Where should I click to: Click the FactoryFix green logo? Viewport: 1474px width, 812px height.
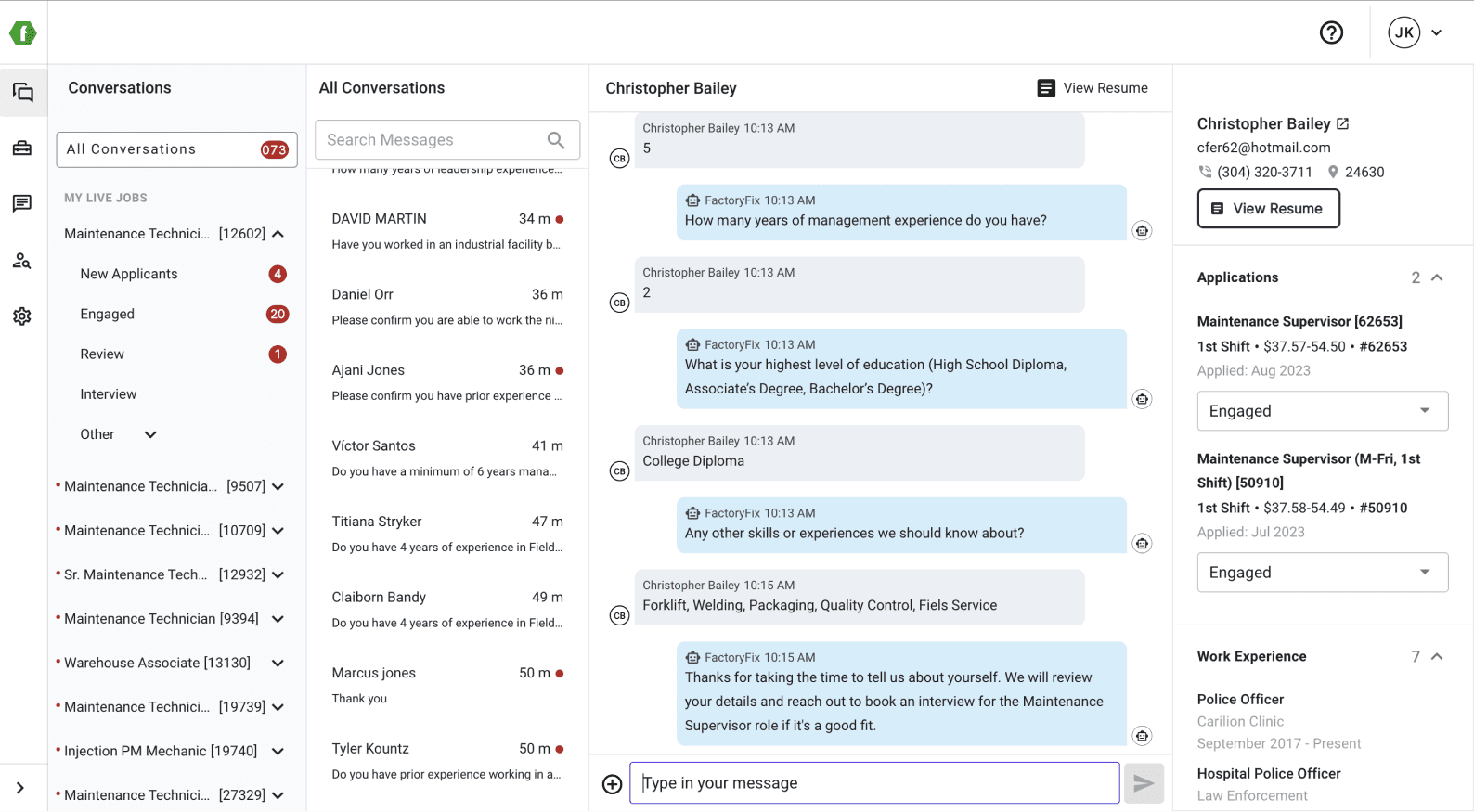tap(22, 33)
